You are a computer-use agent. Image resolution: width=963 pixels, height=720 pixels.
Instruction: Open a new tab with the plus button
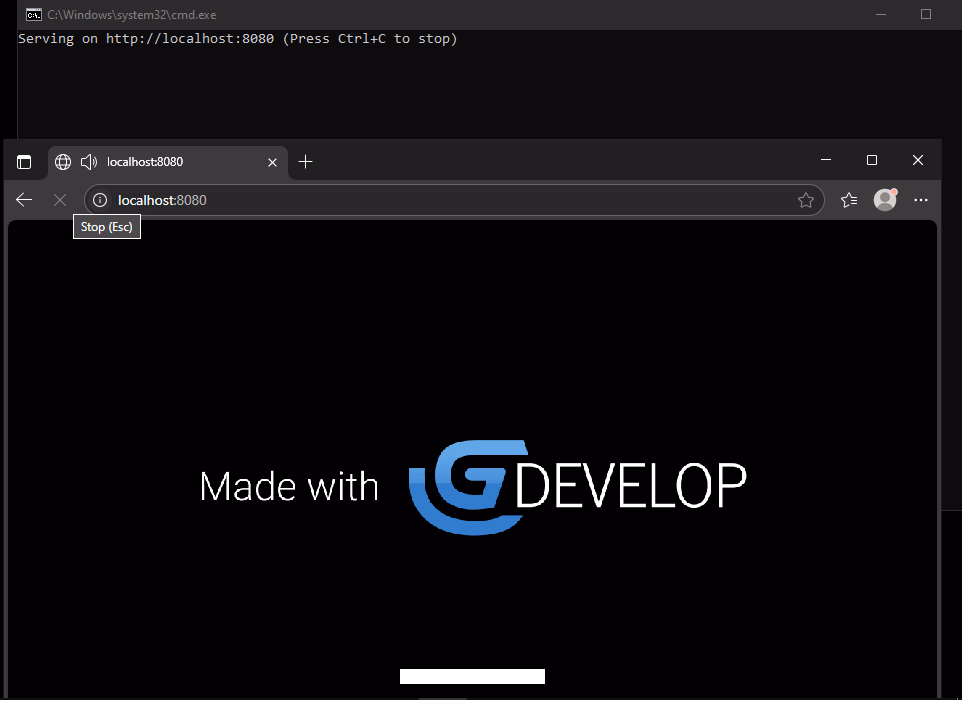pyautogui.click(x=306, y=162)
